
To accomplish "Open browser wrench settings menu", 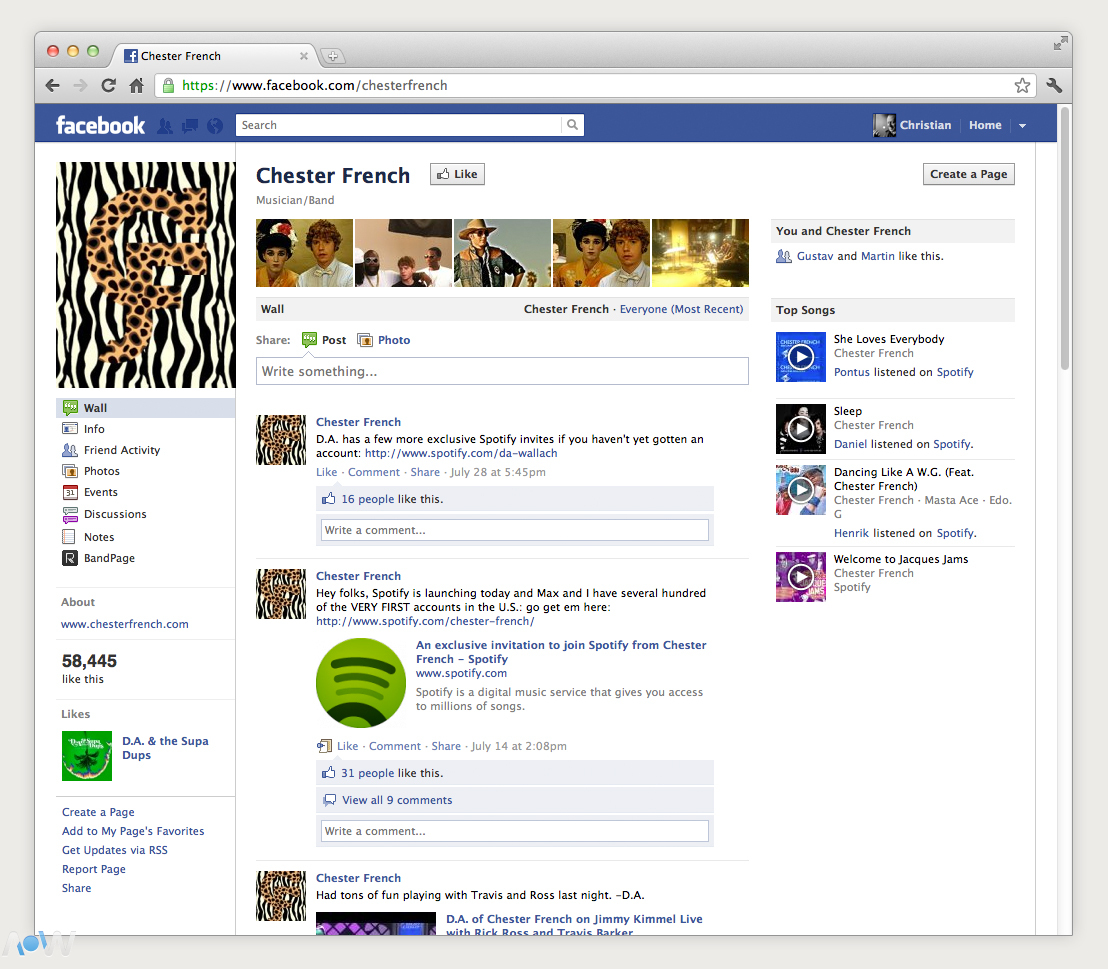I will (1054, 86).
